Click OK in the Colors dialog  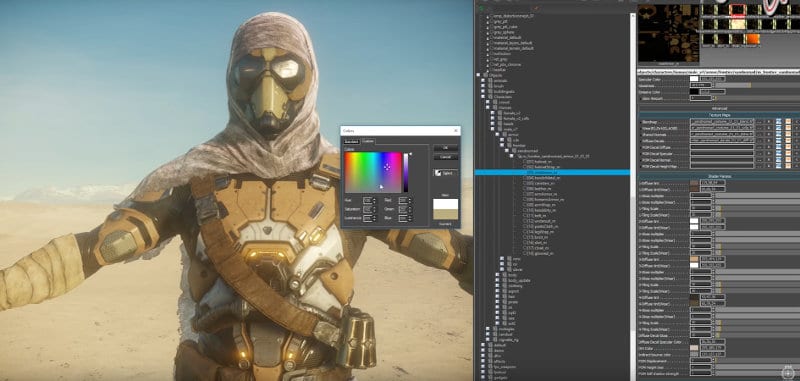446,147
